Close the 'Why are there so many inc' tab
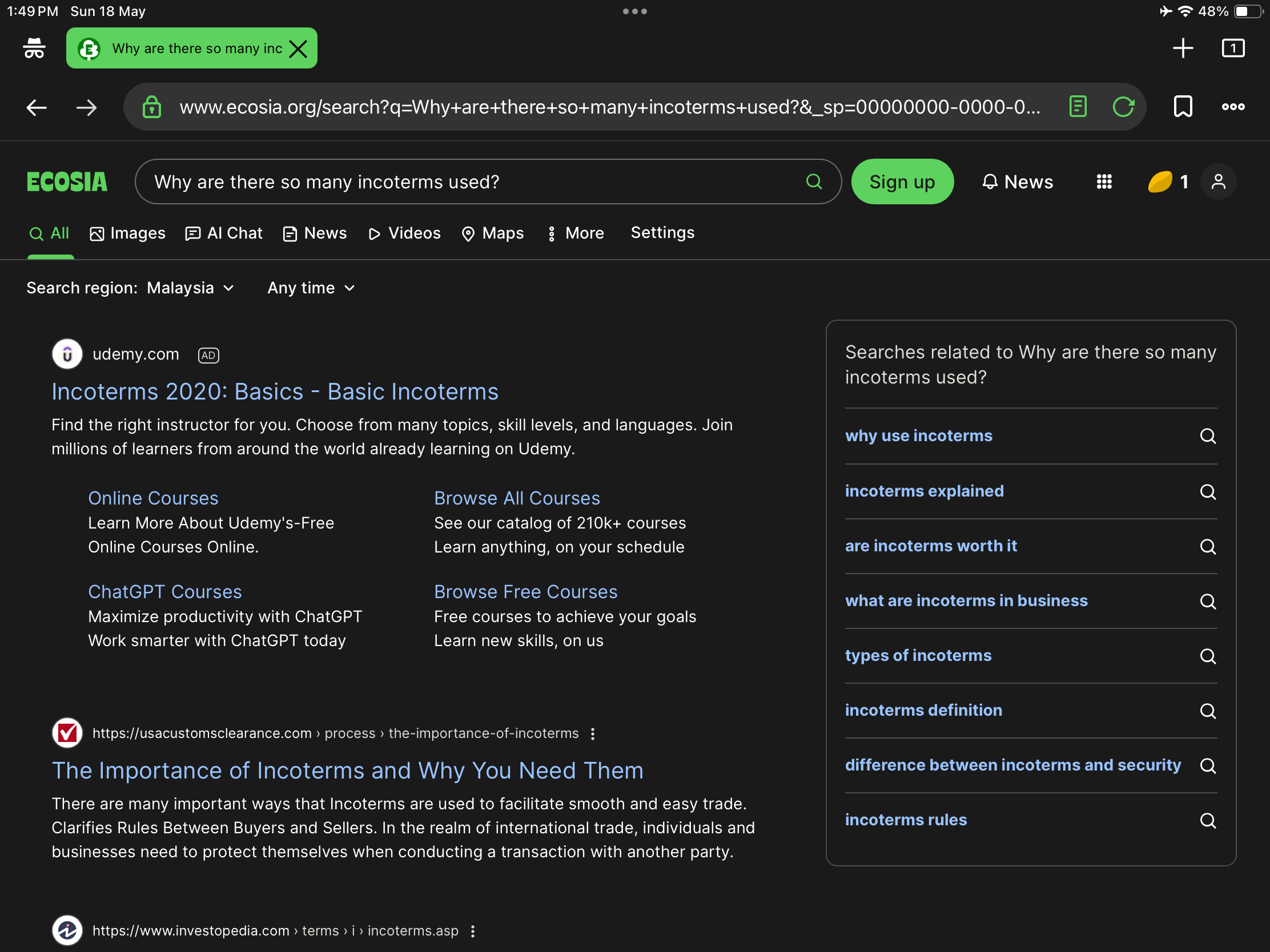1270x952 pixels. point(299,49)
